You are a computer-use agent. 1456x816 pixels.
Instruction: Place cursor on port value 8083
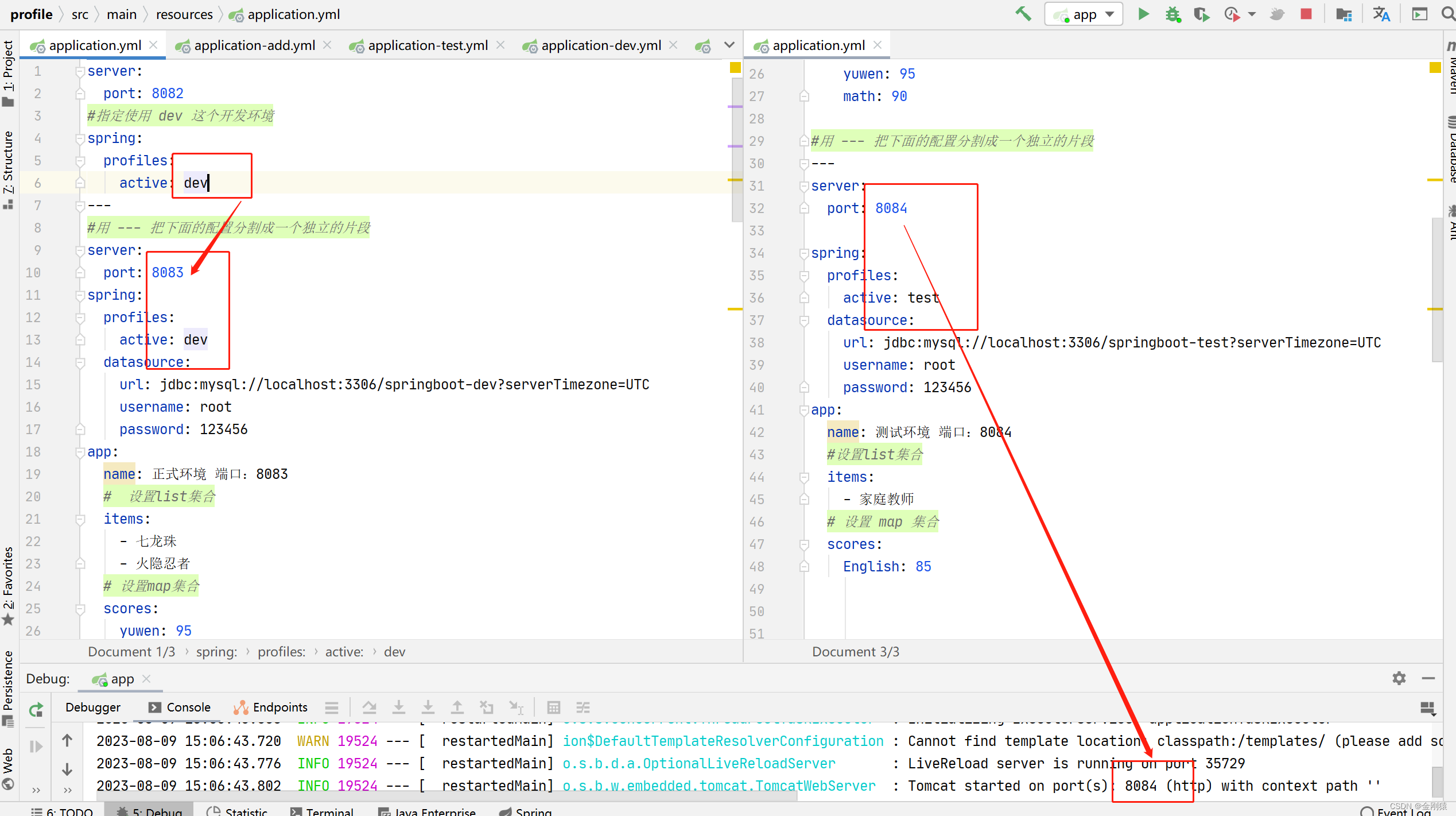[168, 273]
